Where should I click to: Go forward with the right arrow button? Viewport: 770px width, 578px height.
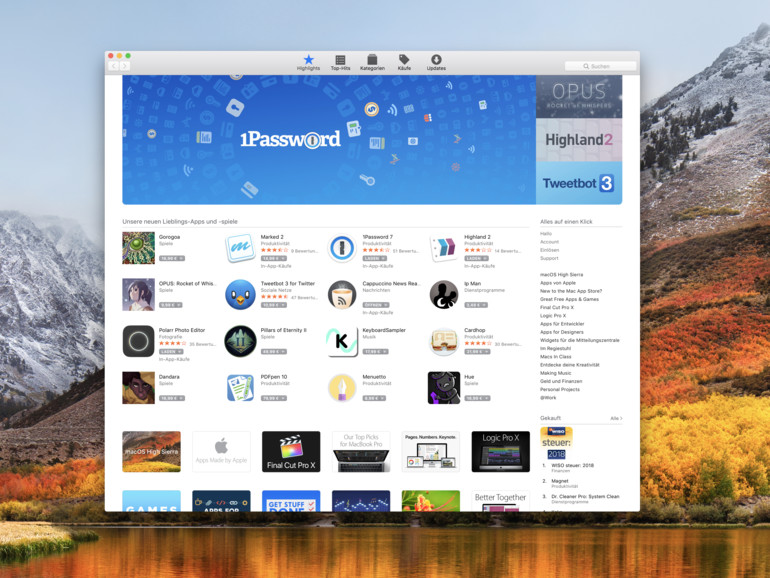tap(125, 66)
